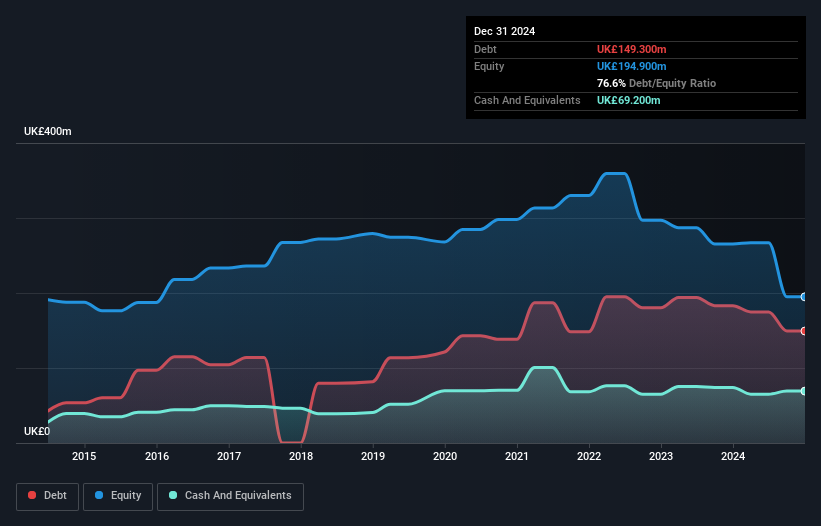The image size is (821, 526).
Task: Select the 2016 x-axis label
Action: click(157, 456)
